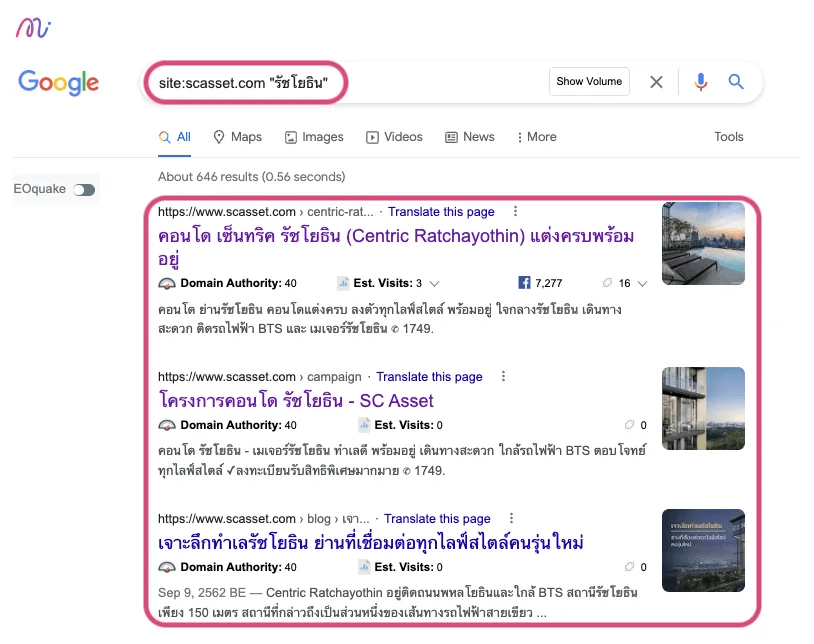Click the Show Volume button
814x644 pixels.
(x=589, y=81)
